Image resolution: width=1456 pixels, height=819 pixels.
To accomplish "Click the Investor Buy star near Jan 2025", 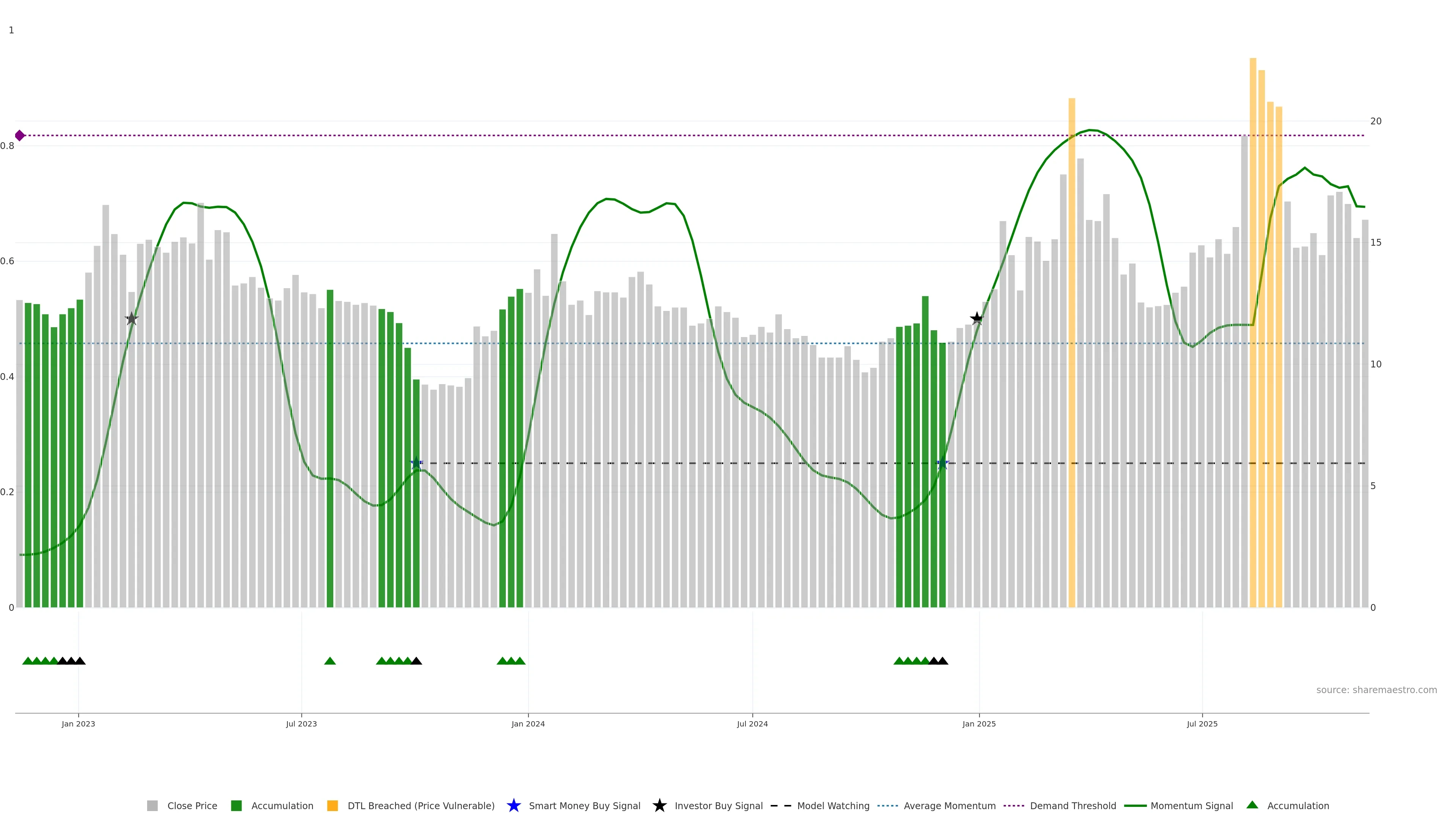I will click(x=976, y=318).
